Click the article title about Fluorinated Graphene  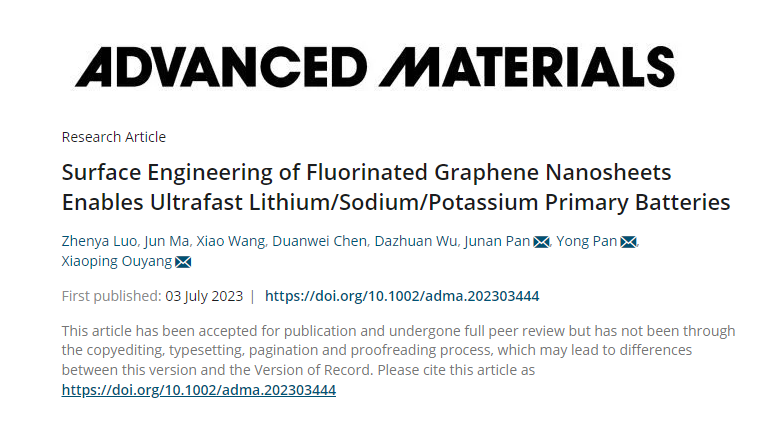coord(396,187)
